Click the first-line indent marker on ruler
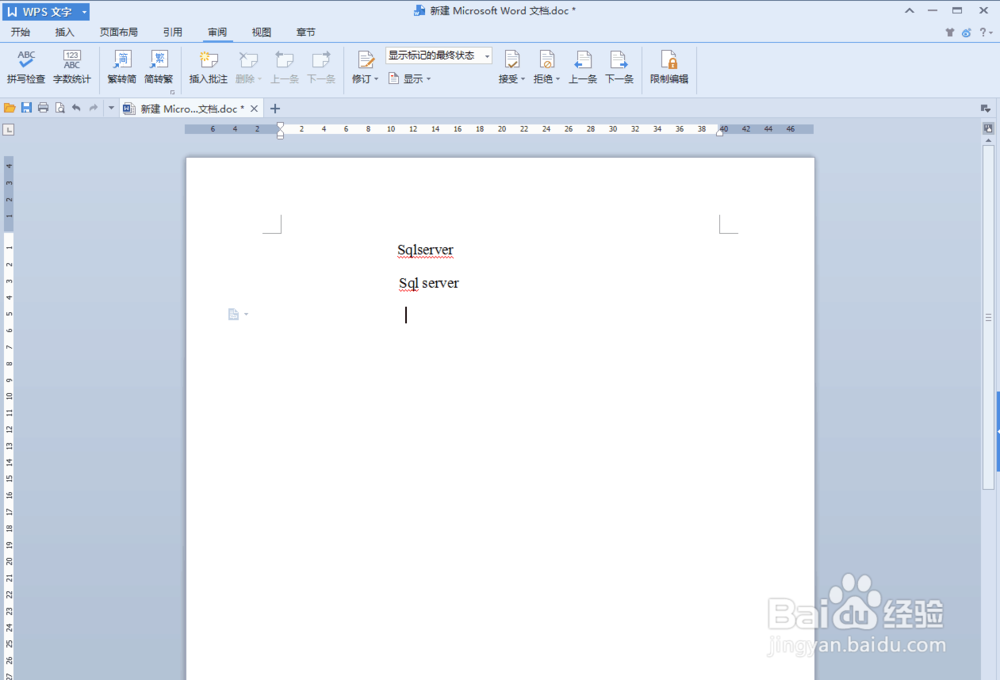This screenshot has width=1000, height=680. (x=280, y=126)
